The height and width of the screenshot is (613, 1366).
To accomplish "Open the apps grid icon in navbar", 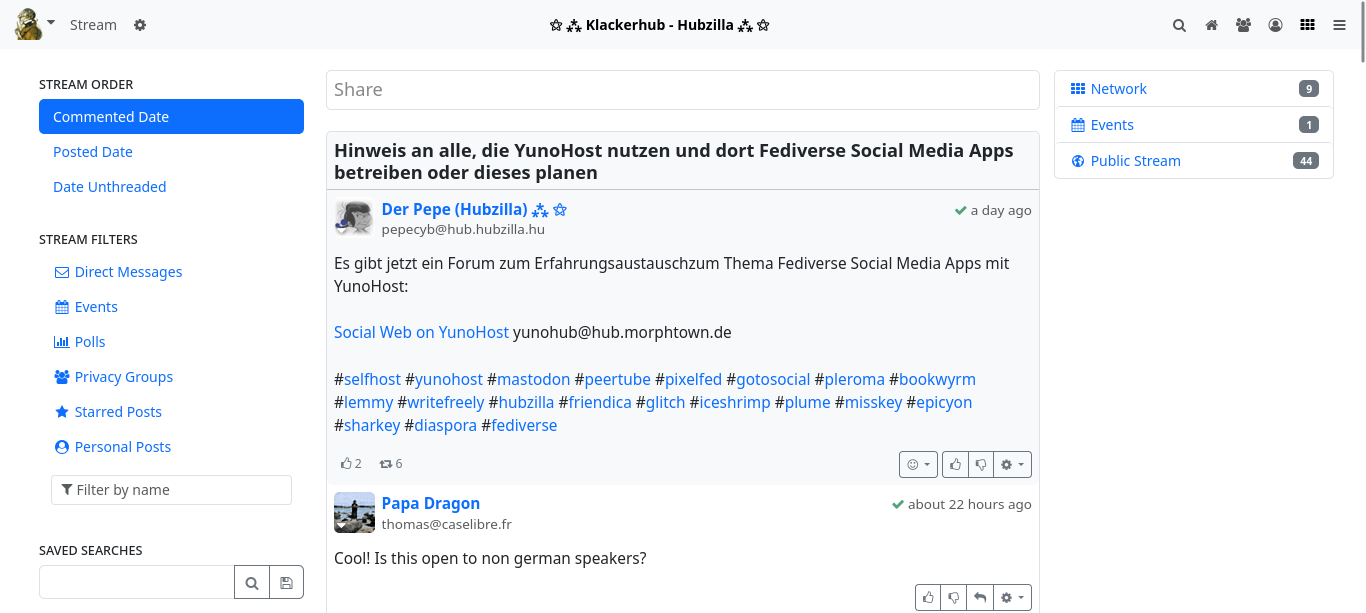I will tap(1307, 25).
